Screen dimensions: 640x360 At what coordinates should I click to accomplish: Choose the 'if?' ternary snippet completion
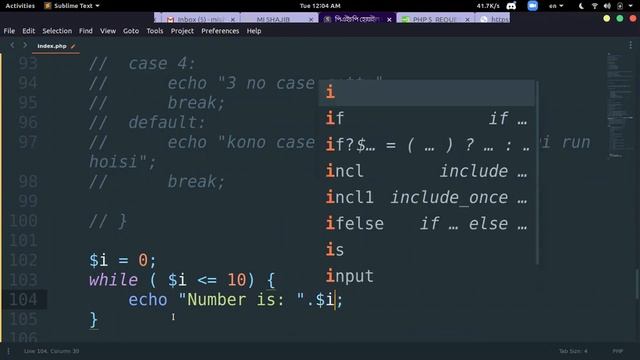pos(427,145)
